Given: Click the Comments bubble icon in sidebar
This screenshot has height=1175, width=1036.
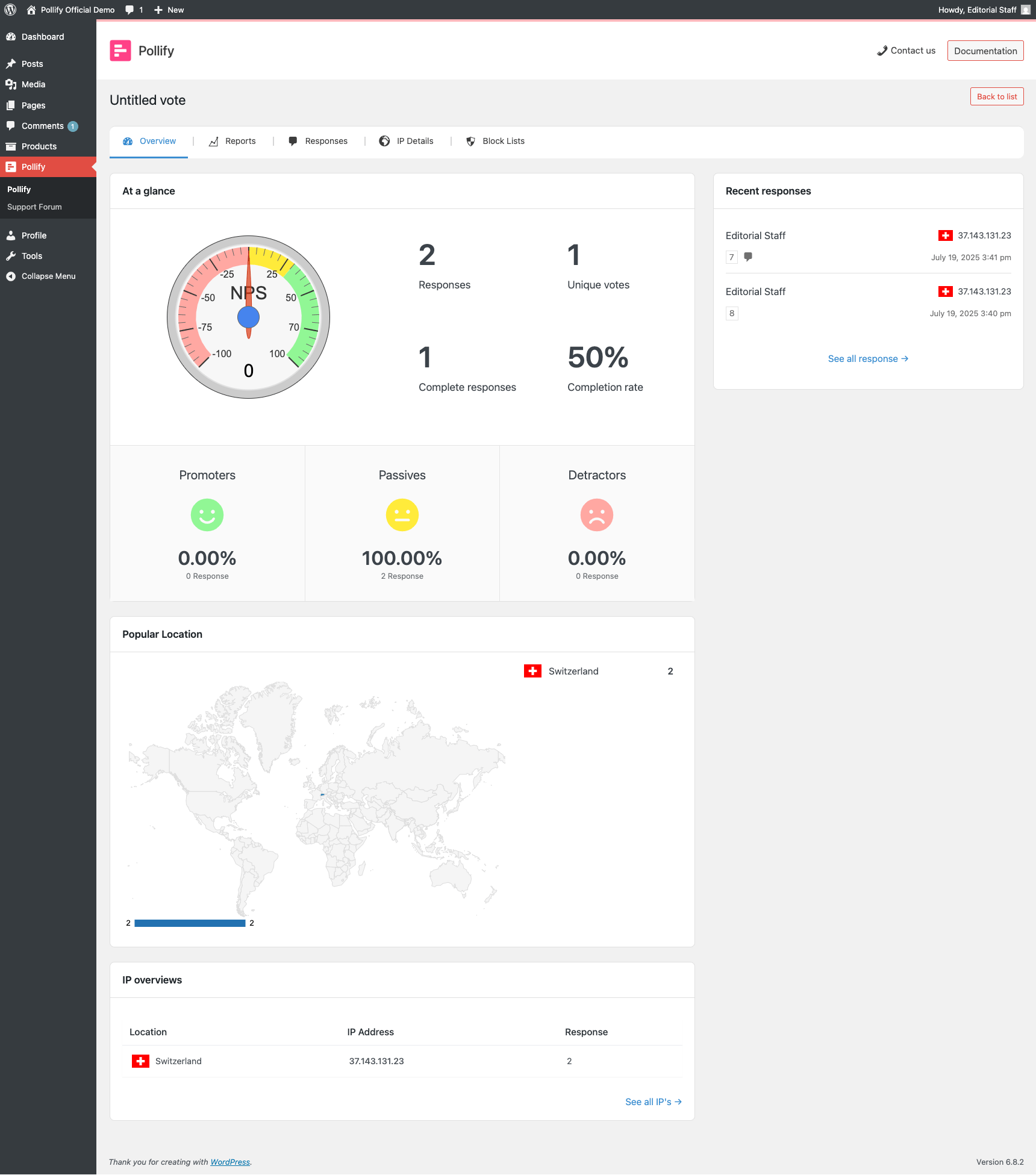Looking at the screenshot, I should (11, 126).
